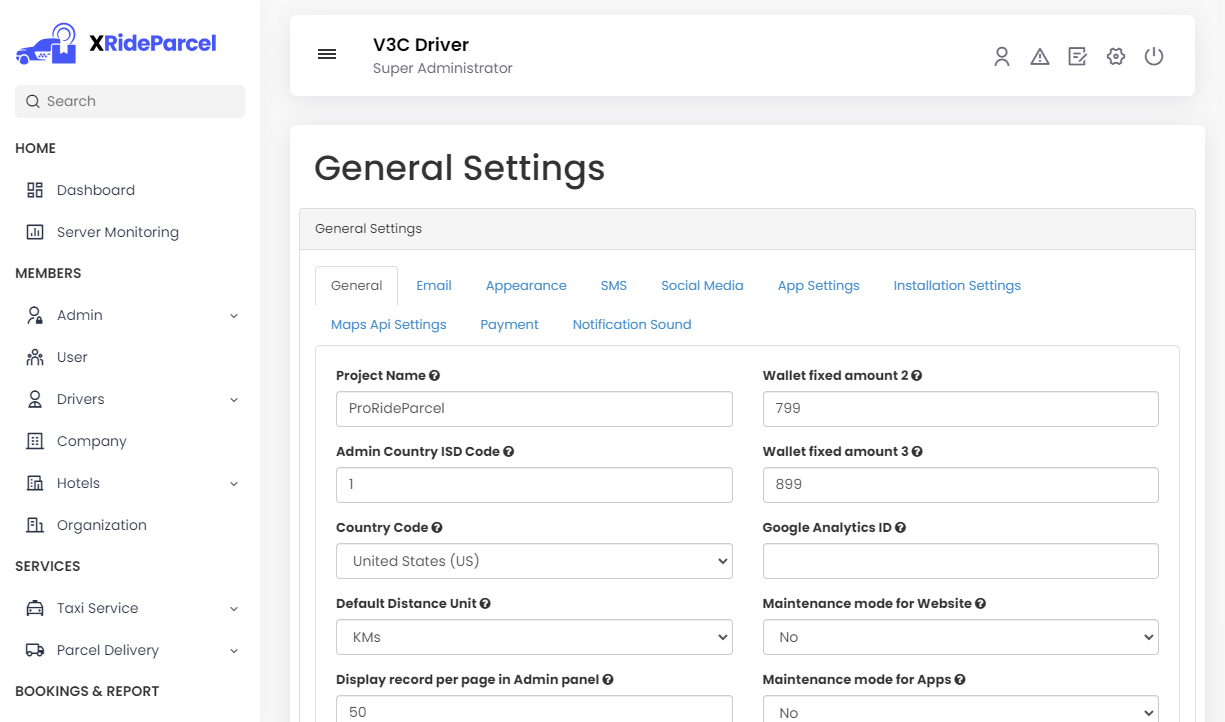Click the Wallet fixed amount 2 field
The height and width of the screenshot is (722, 1225).
(x=960, y=409)
